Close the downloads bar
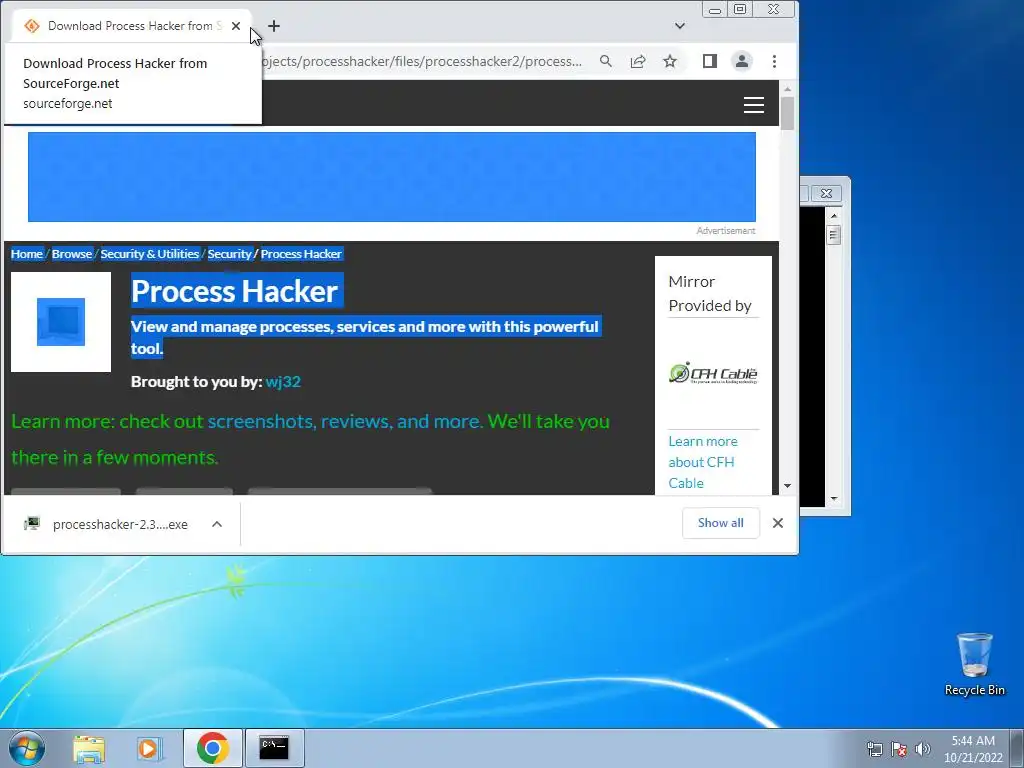 [x=778, y=523]
